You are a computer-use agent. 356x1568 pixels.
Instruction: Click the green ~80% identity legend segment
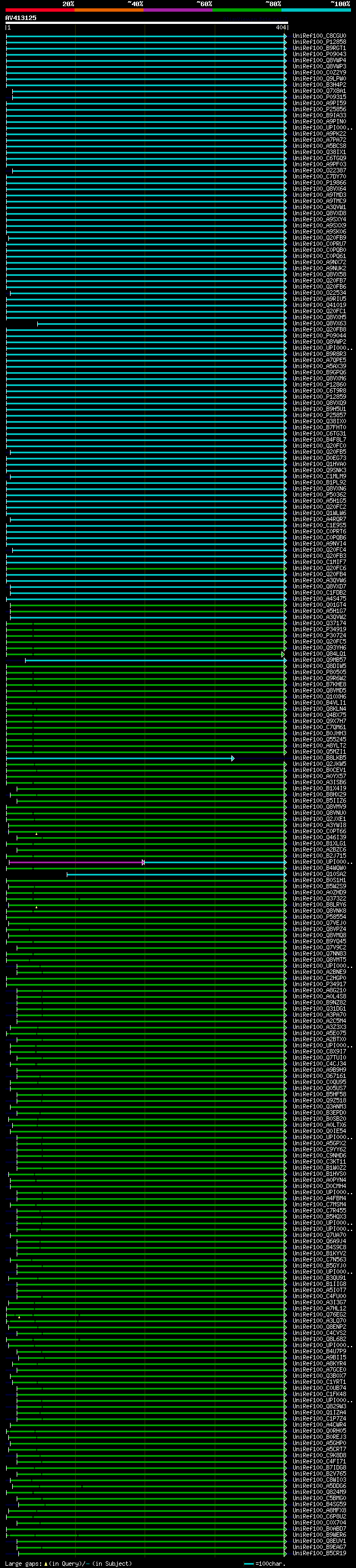coord(247,11)
